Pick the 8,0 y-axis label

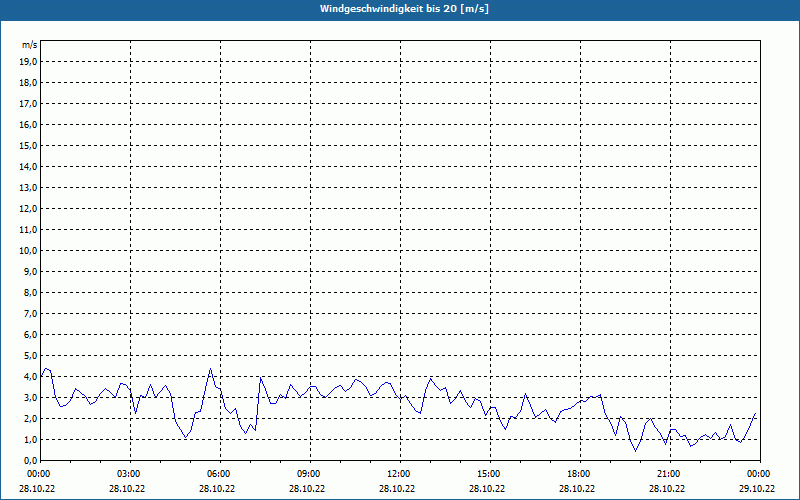click(31, 292)
